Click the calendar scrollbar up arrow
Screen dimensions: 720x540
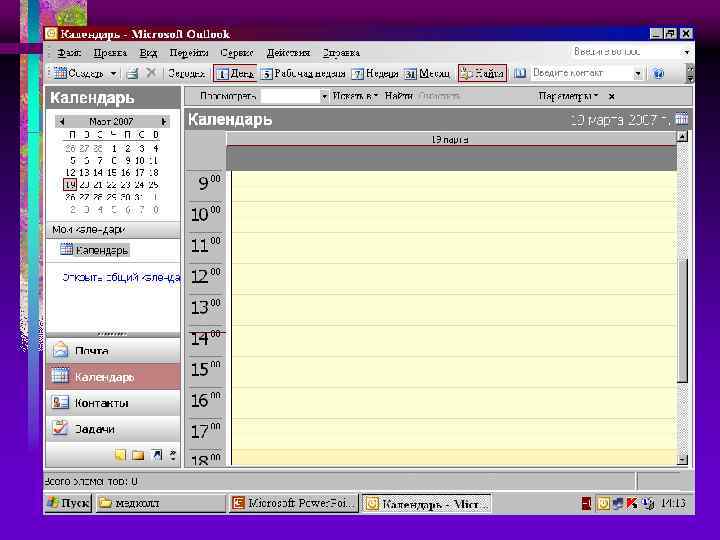[682, 136]
